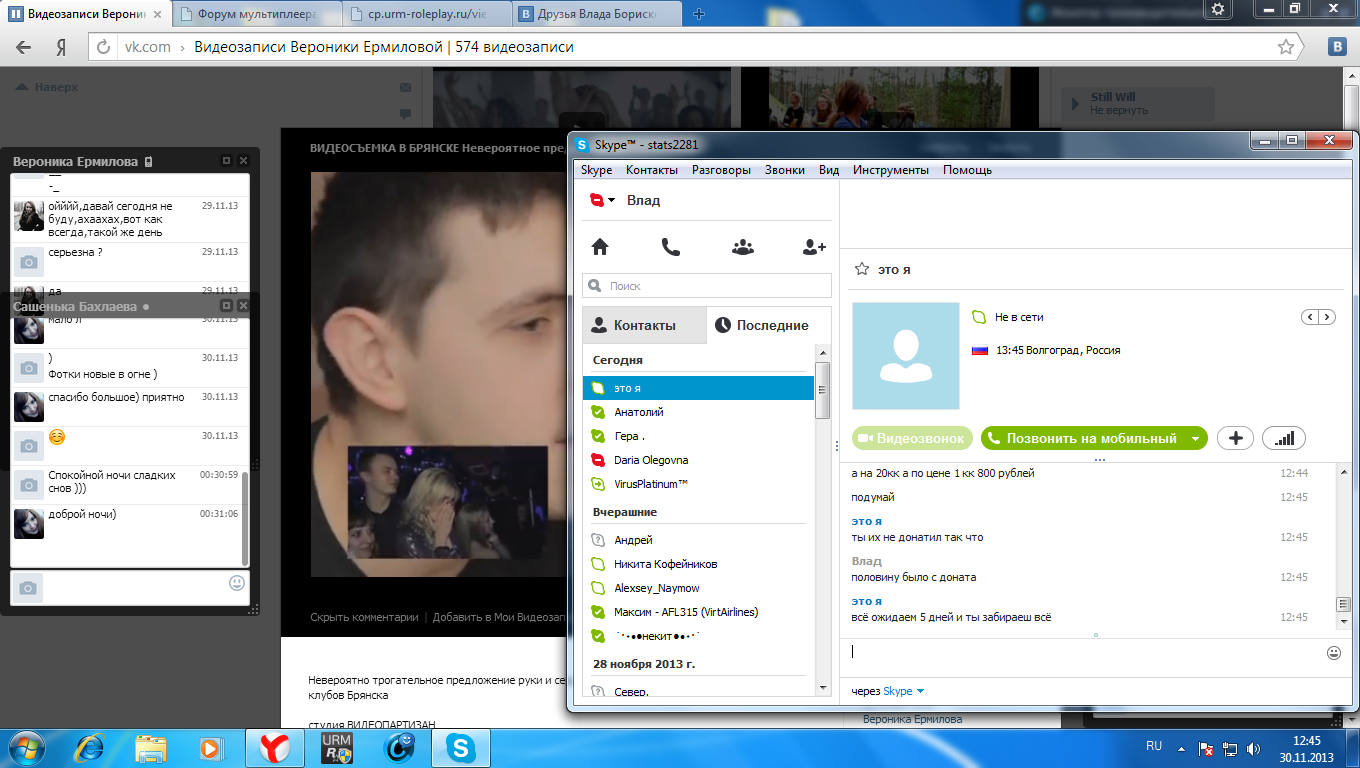
Task: Click the profile avatar of 'это я'
Action: [905, 356]
